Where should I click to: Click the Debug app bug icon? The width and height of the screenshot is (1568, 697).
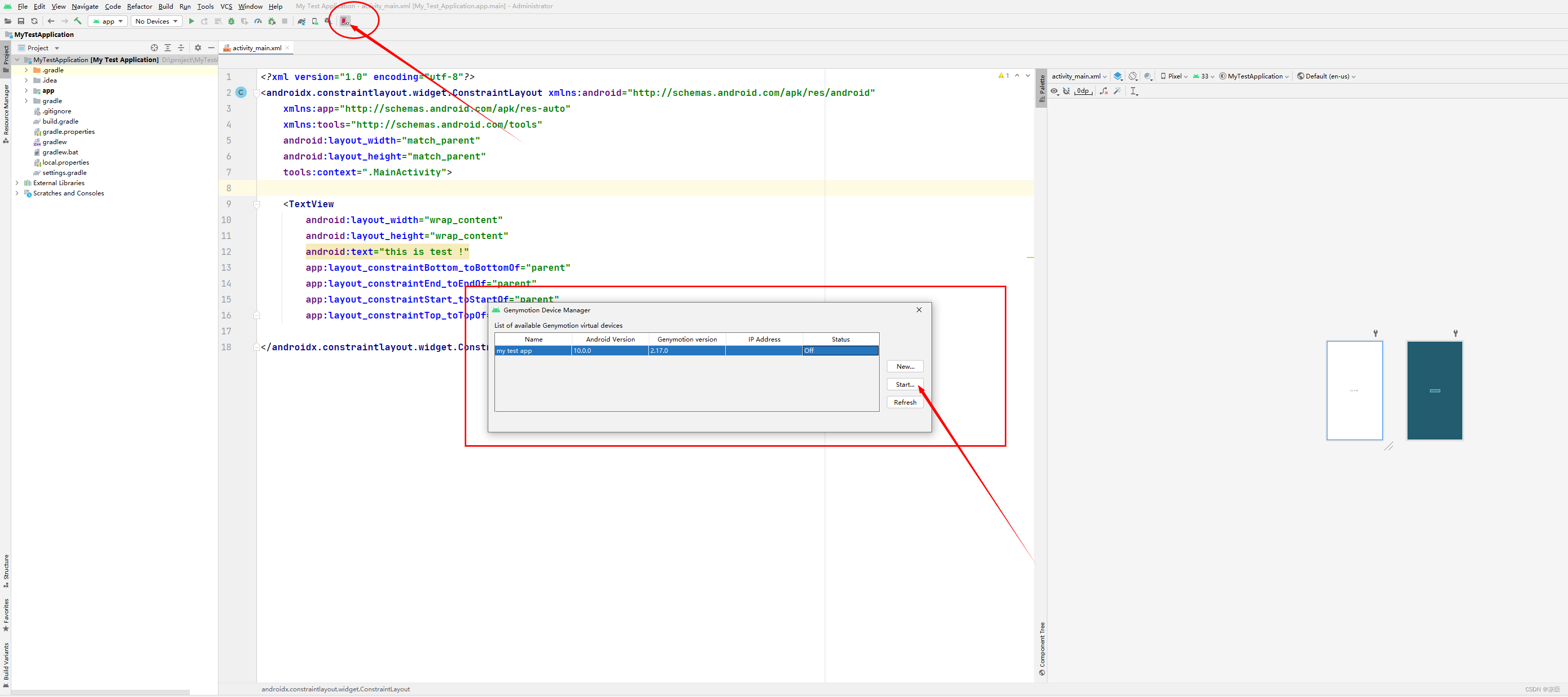pos(231,22)
